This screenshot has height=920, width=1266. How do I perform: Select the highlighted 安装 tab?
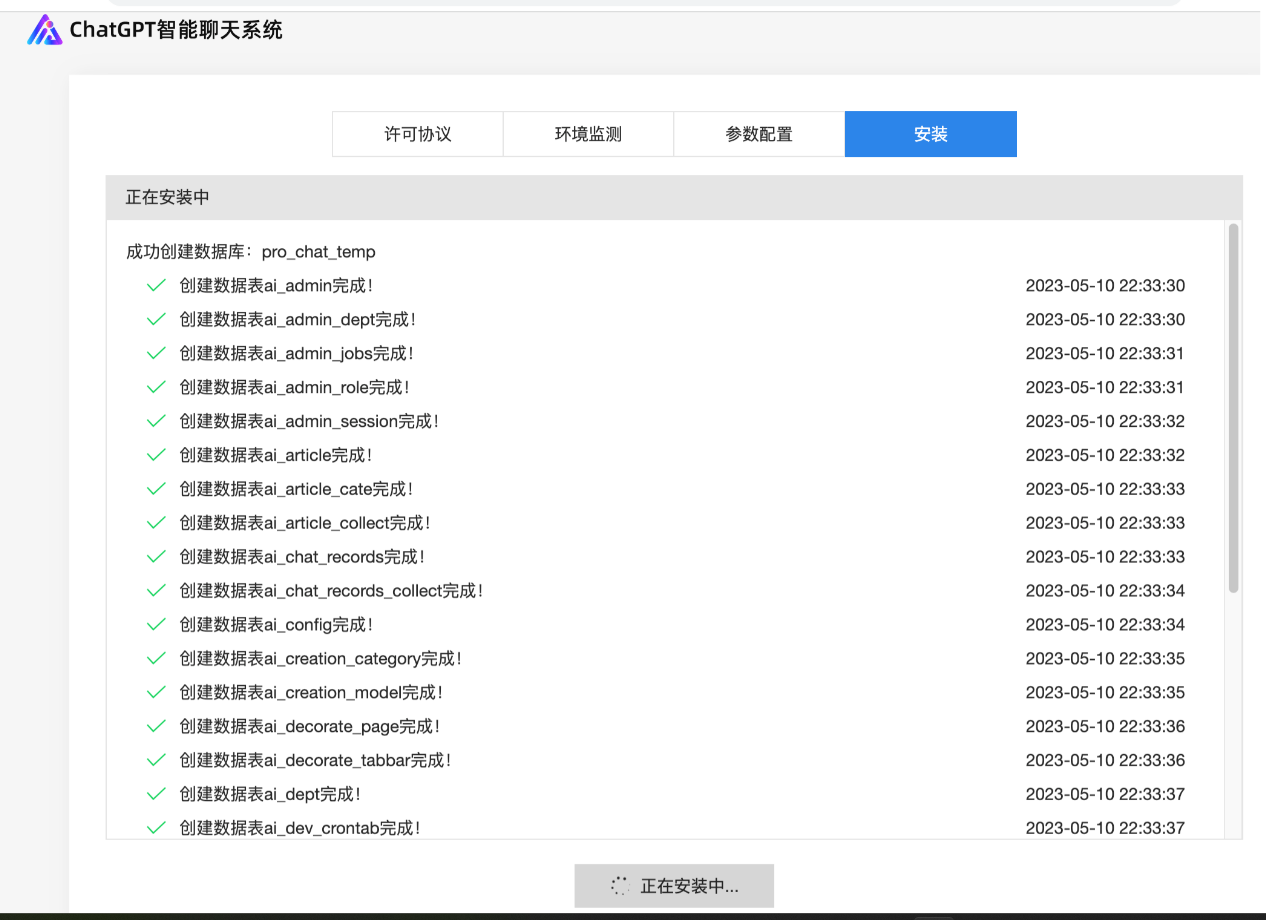(x=930, y=134)
